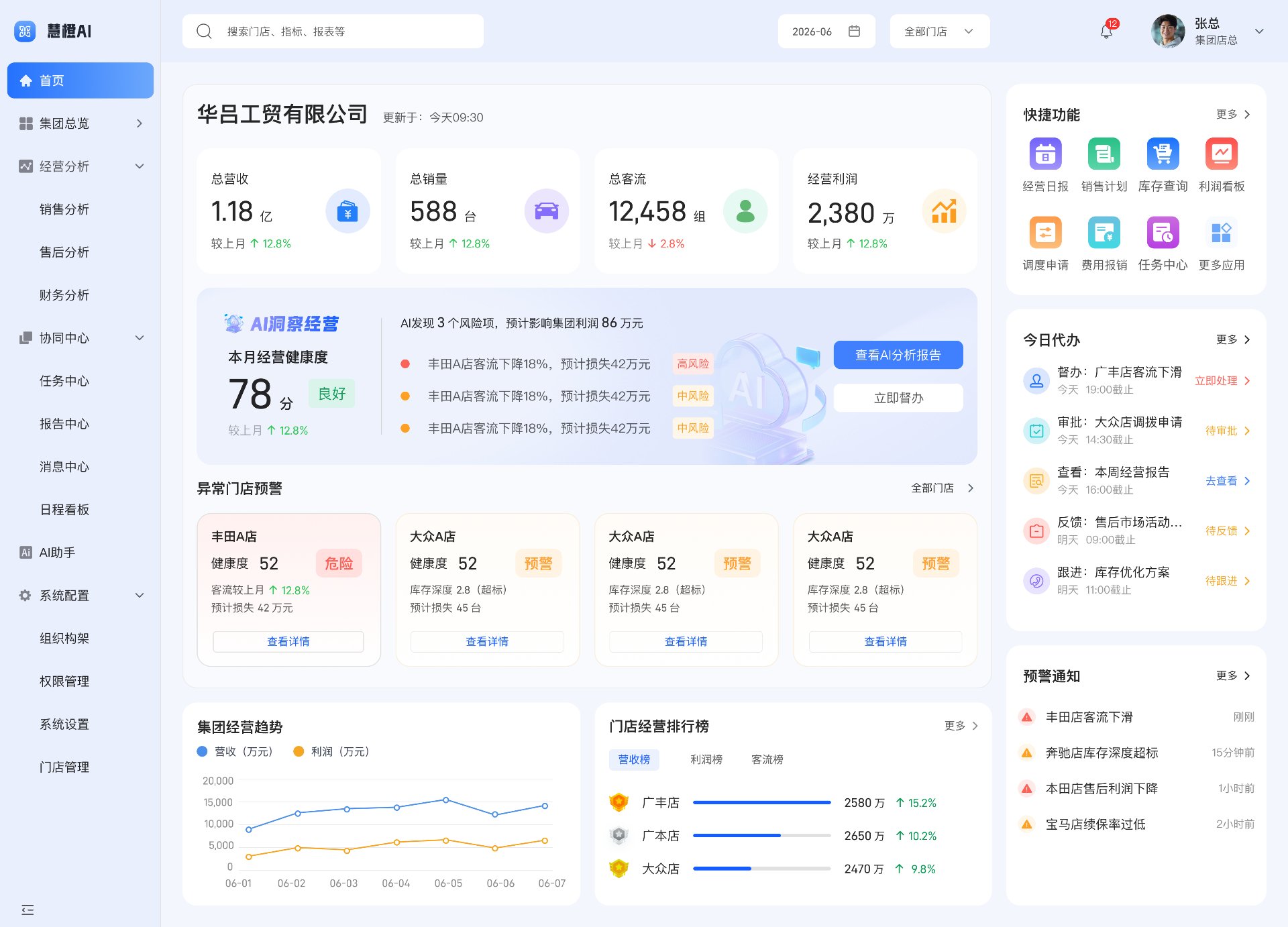Click the notification bell icon
The width and height of the screenshot is (1288, 927).
pos(1106,32)
